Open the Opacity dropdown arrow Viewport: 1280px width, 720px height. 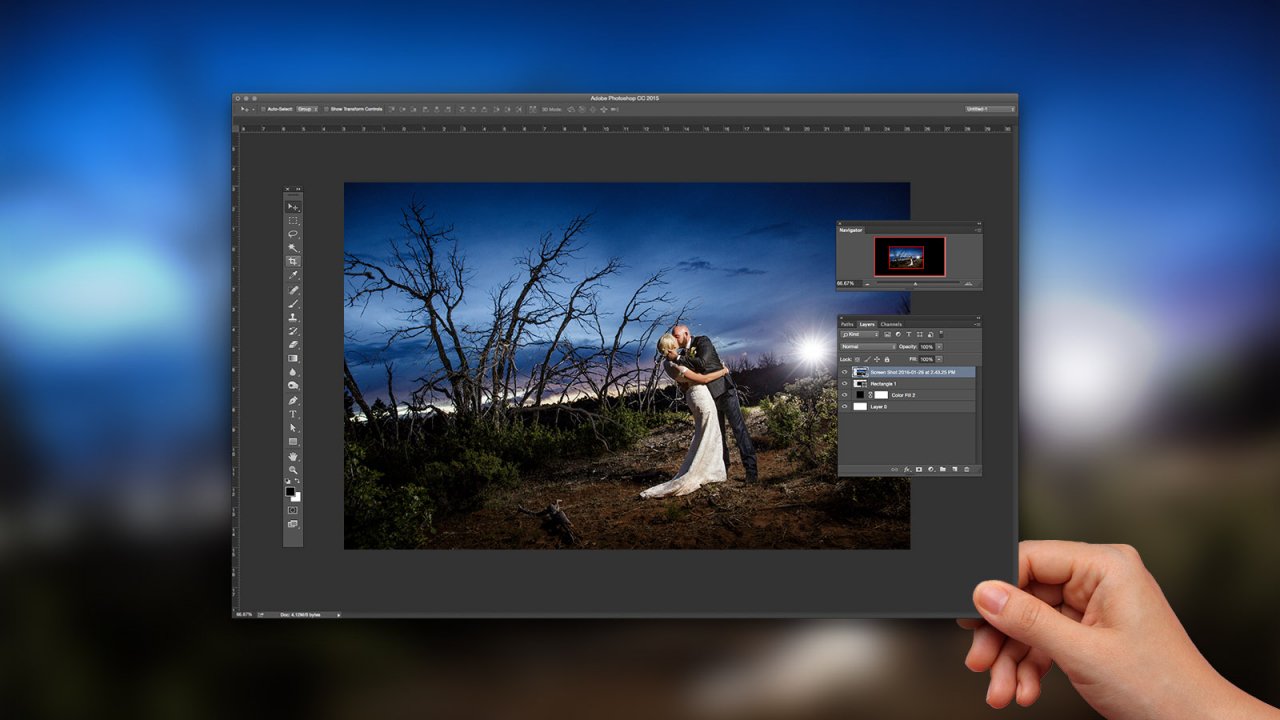[x=940, y=347]
